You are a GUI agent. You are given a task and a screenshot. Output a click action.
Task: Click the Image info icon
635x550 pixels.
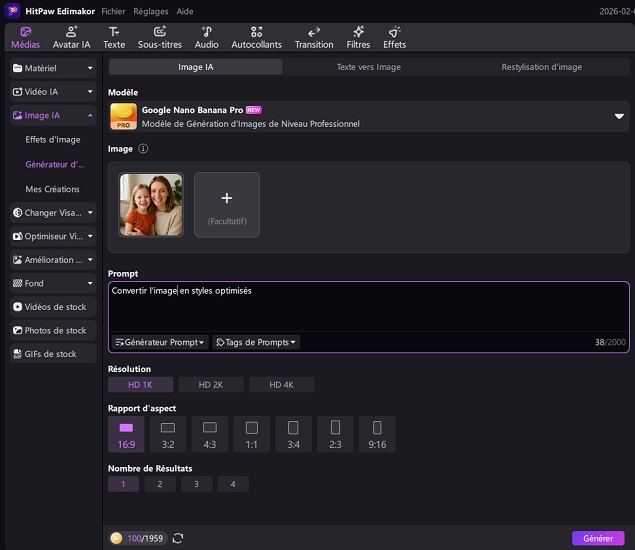point(143,149)
